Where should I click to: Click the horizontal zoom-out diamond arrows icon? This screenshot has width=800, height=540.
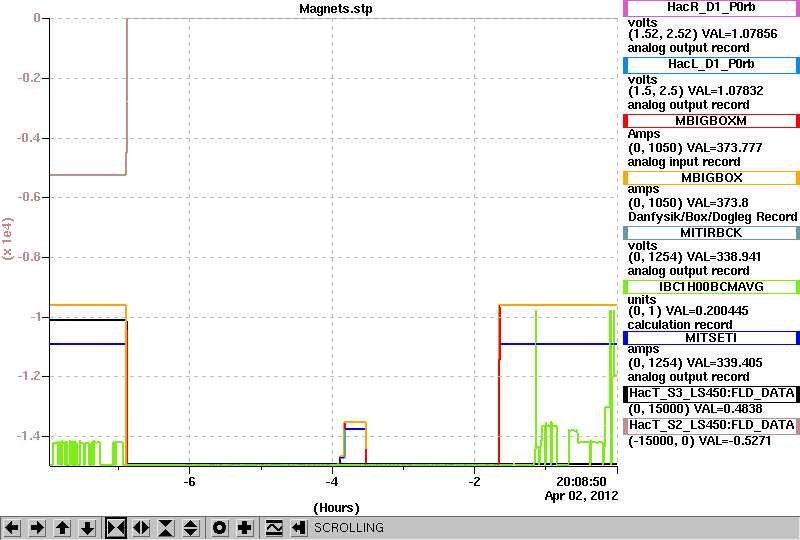tap(141, 527)
